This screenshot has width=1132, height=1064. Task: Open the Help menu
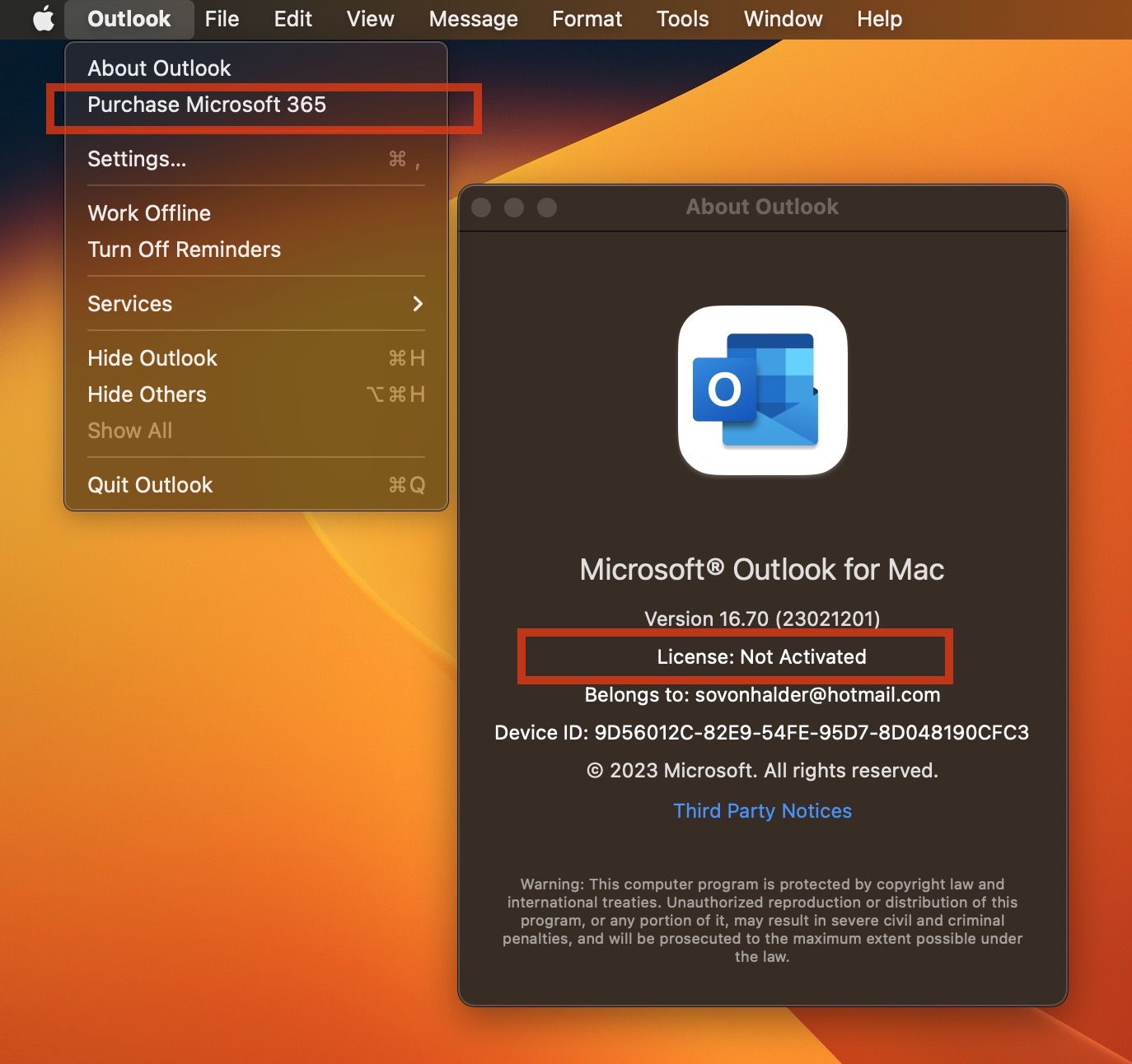click(879, 19)
